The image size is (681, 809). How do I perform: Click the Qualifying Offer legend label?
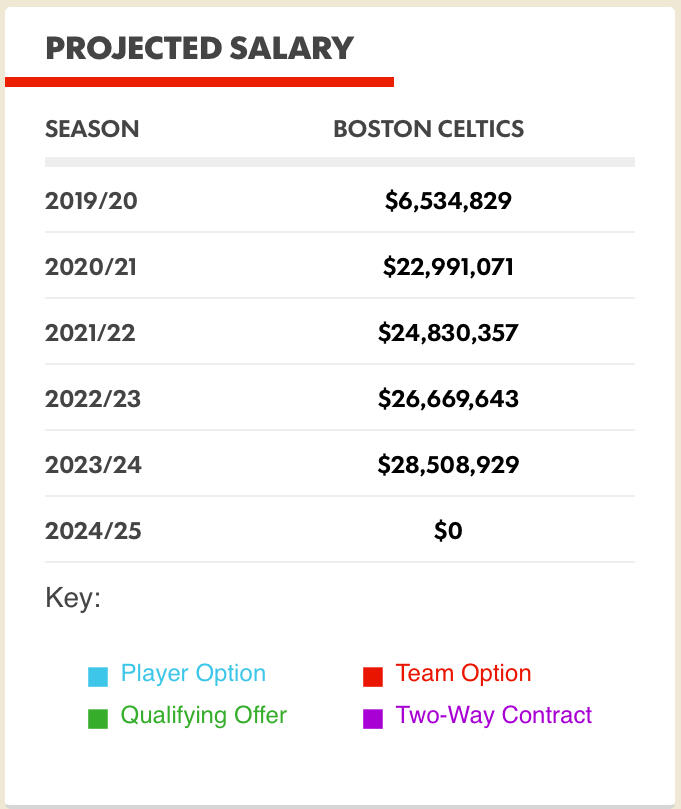click(203, 715)
